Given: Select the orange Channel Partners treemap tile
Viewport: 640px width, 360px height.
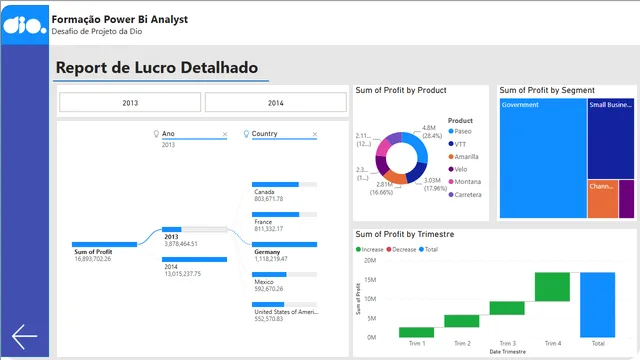Looking at the screenshot, I should coord(603,199).
